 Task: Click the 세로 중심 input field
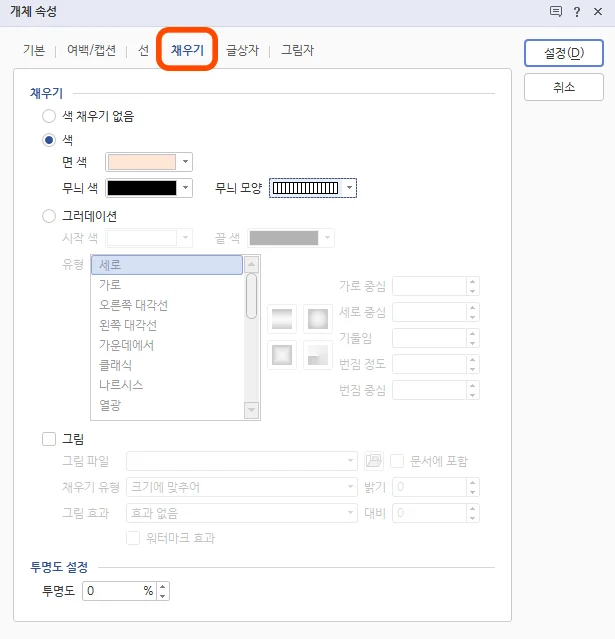(429, 312)
